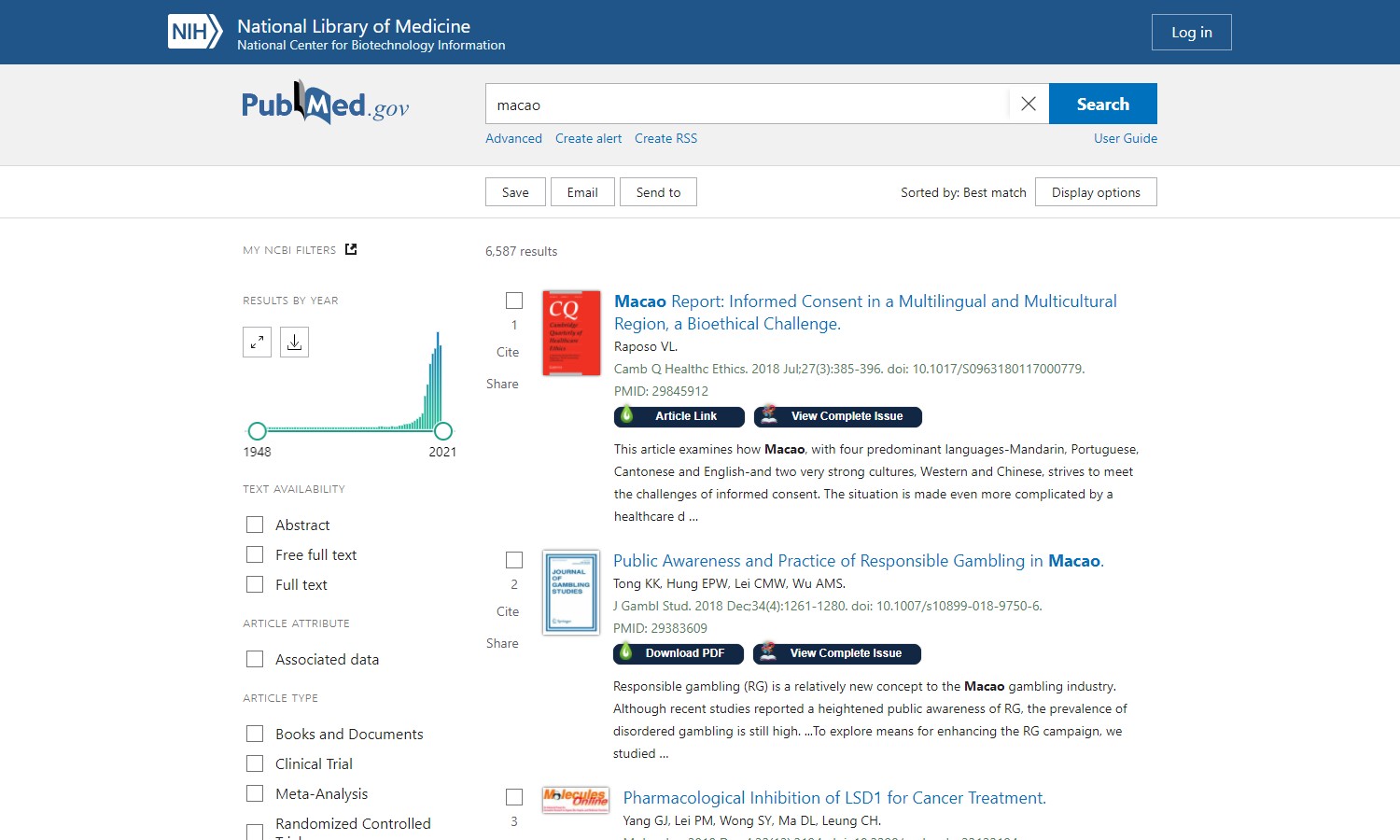Open the CQ journal cover thumbnail

click(571, 333)
